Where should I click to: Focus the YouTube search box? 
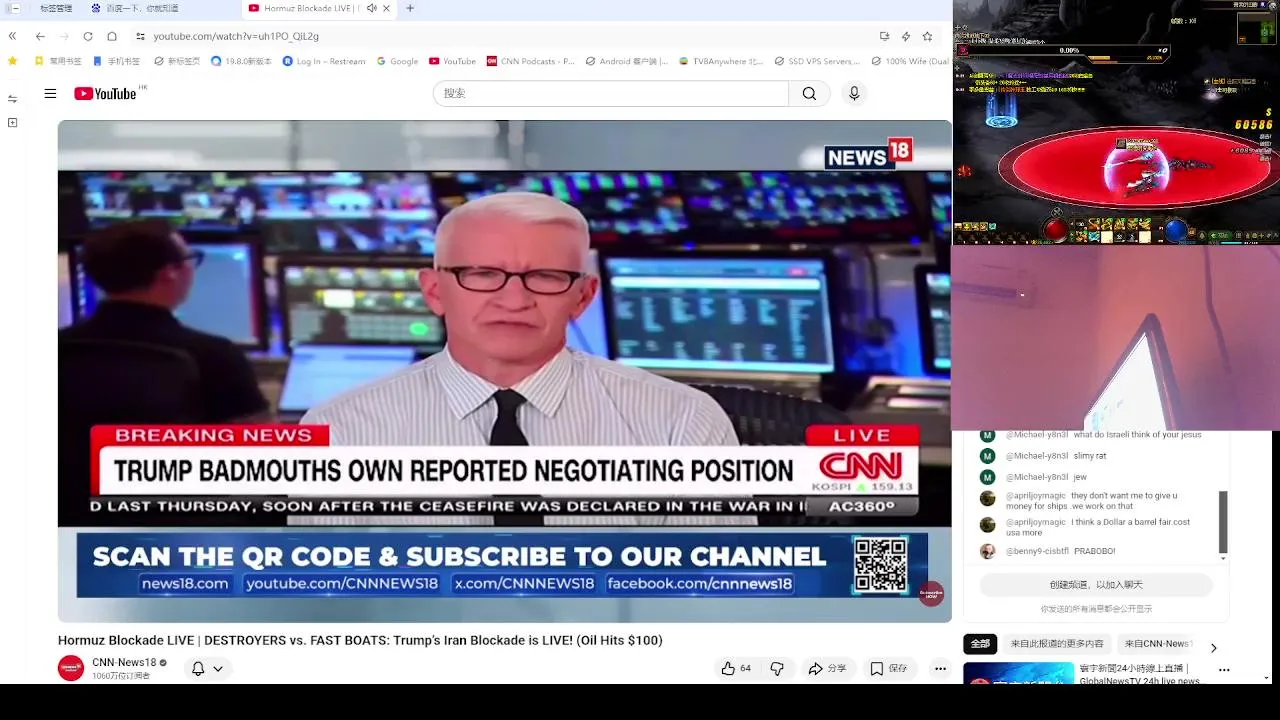611,93
